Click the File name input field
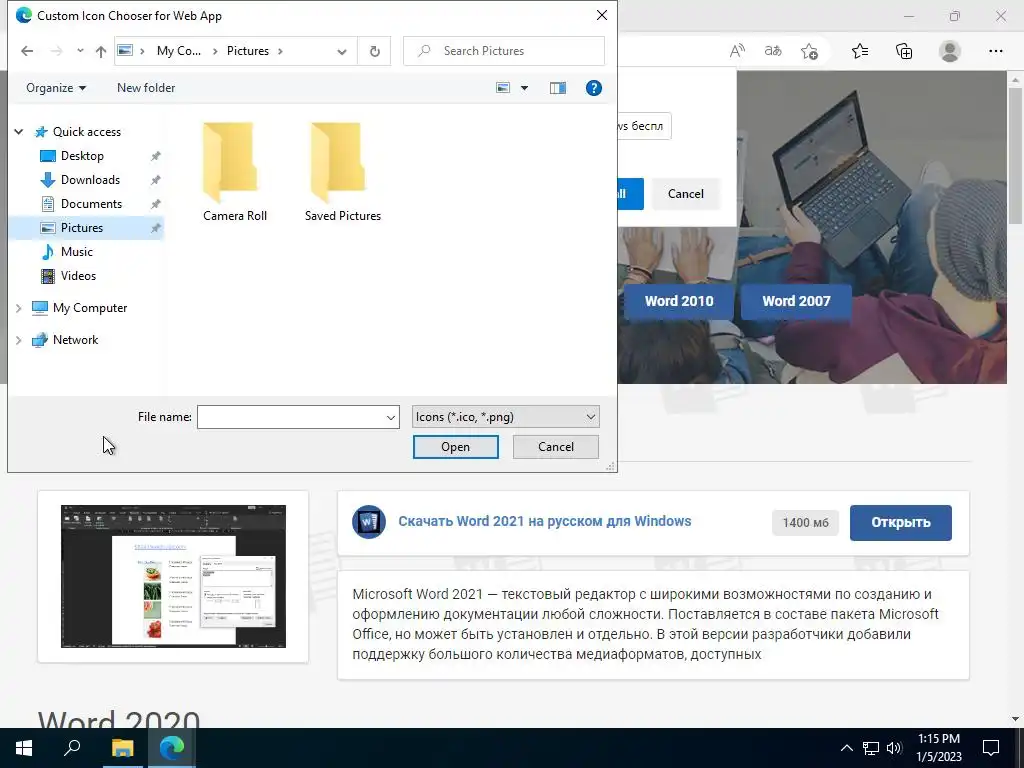 (x=291, y=417)
